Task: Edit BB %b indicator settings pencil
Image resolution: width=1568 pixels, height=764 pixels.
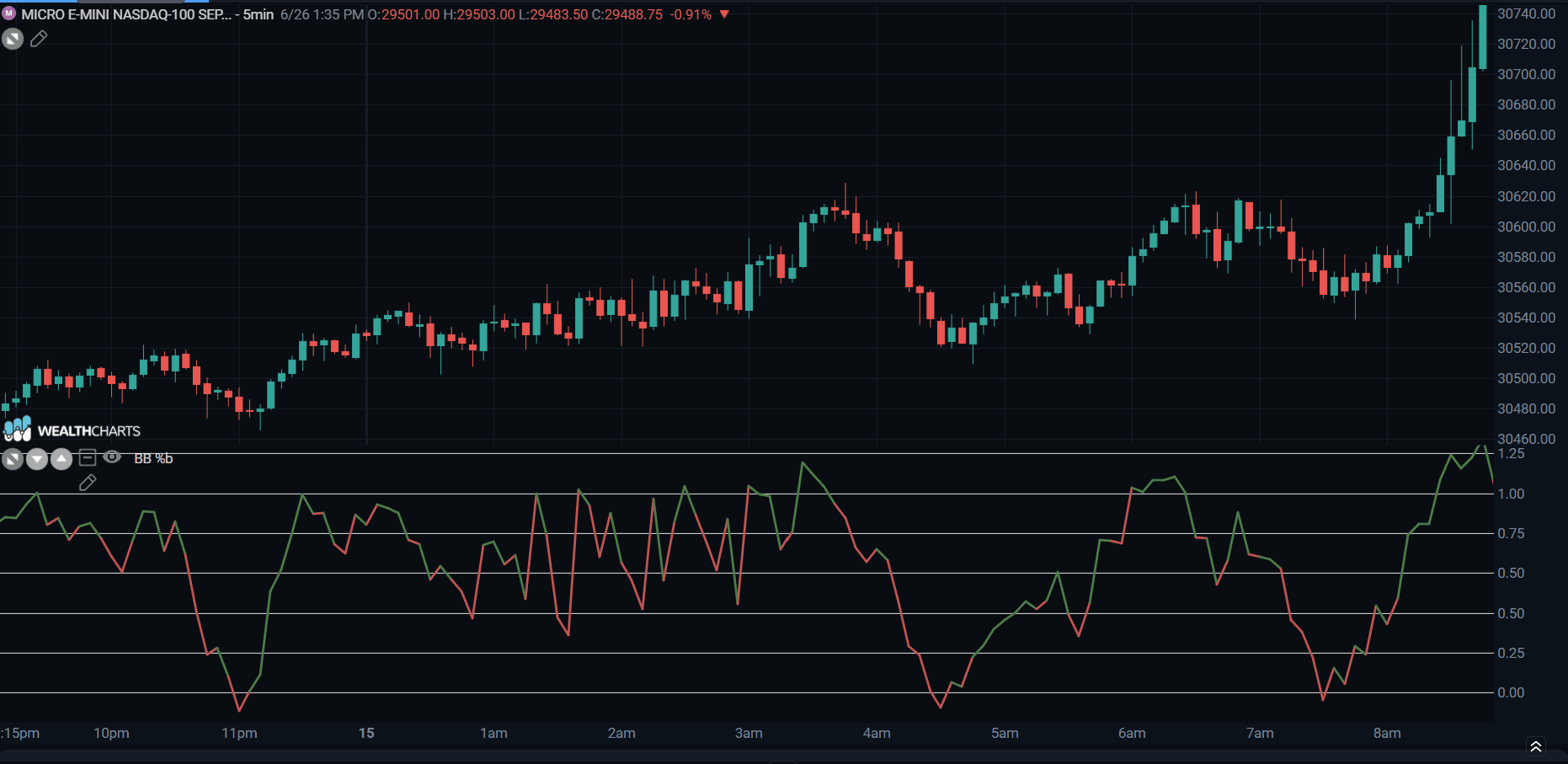Action: pos(88,483)
